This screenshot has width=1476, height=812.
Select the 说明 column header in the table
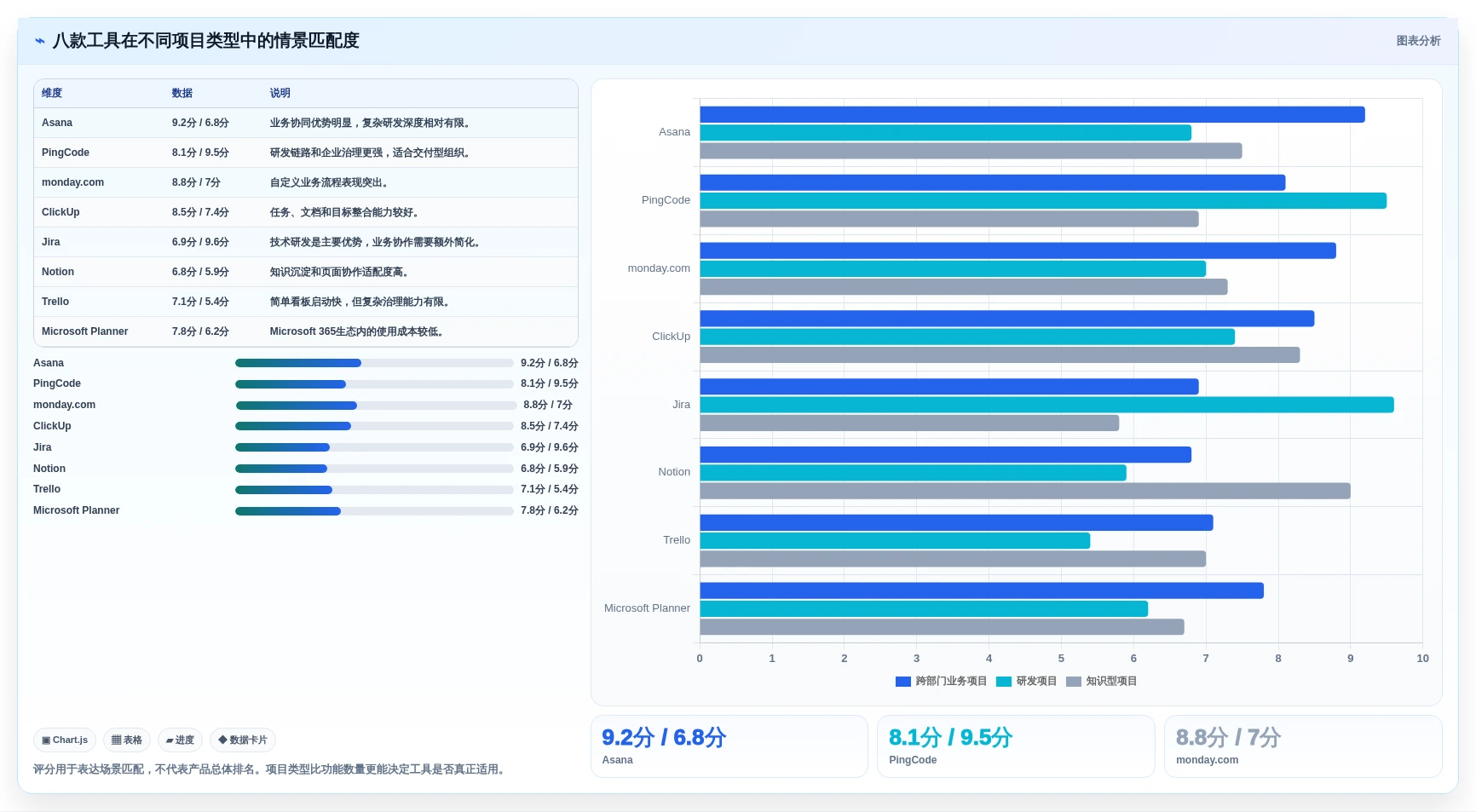(280, 93)
